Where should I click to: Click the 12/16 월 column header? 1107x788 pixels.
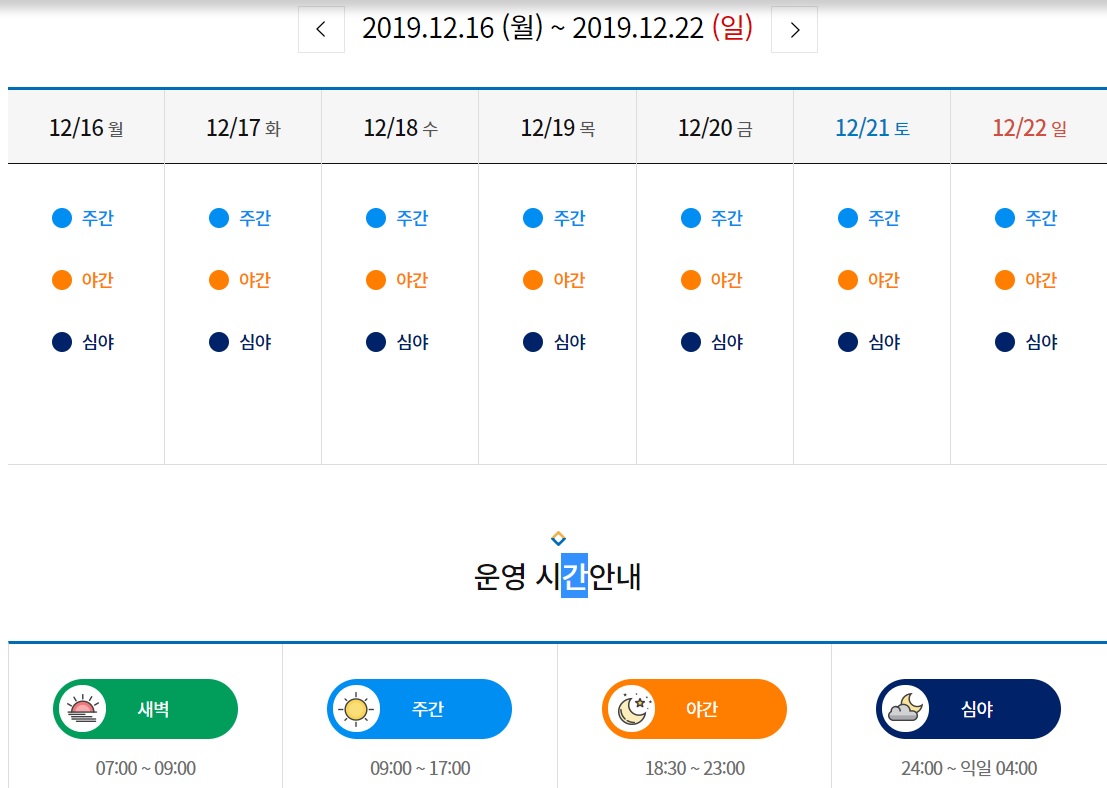[86, 128]
